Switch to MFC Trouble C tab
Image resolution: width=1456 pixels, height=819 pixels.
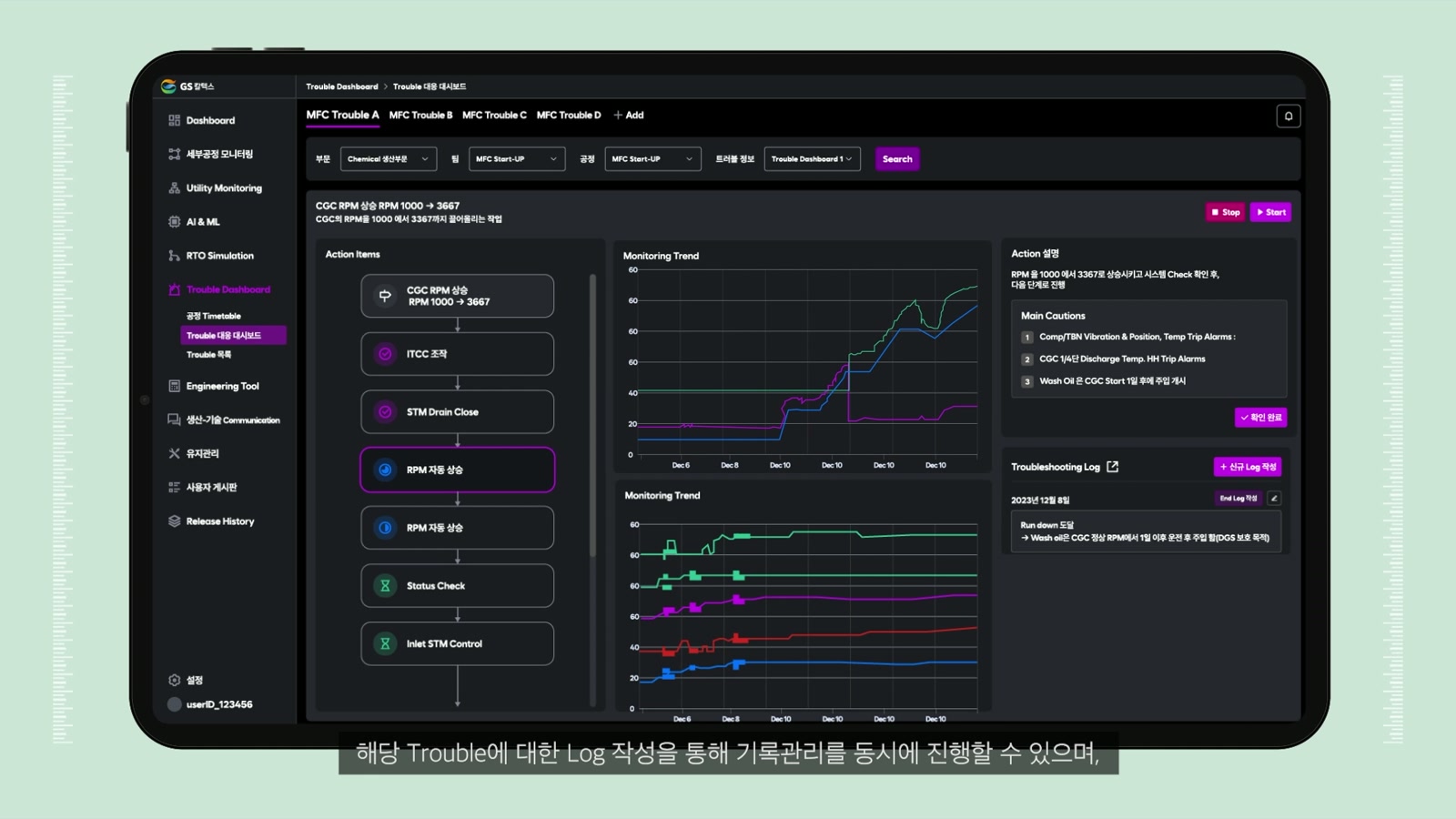pos(494,116)
